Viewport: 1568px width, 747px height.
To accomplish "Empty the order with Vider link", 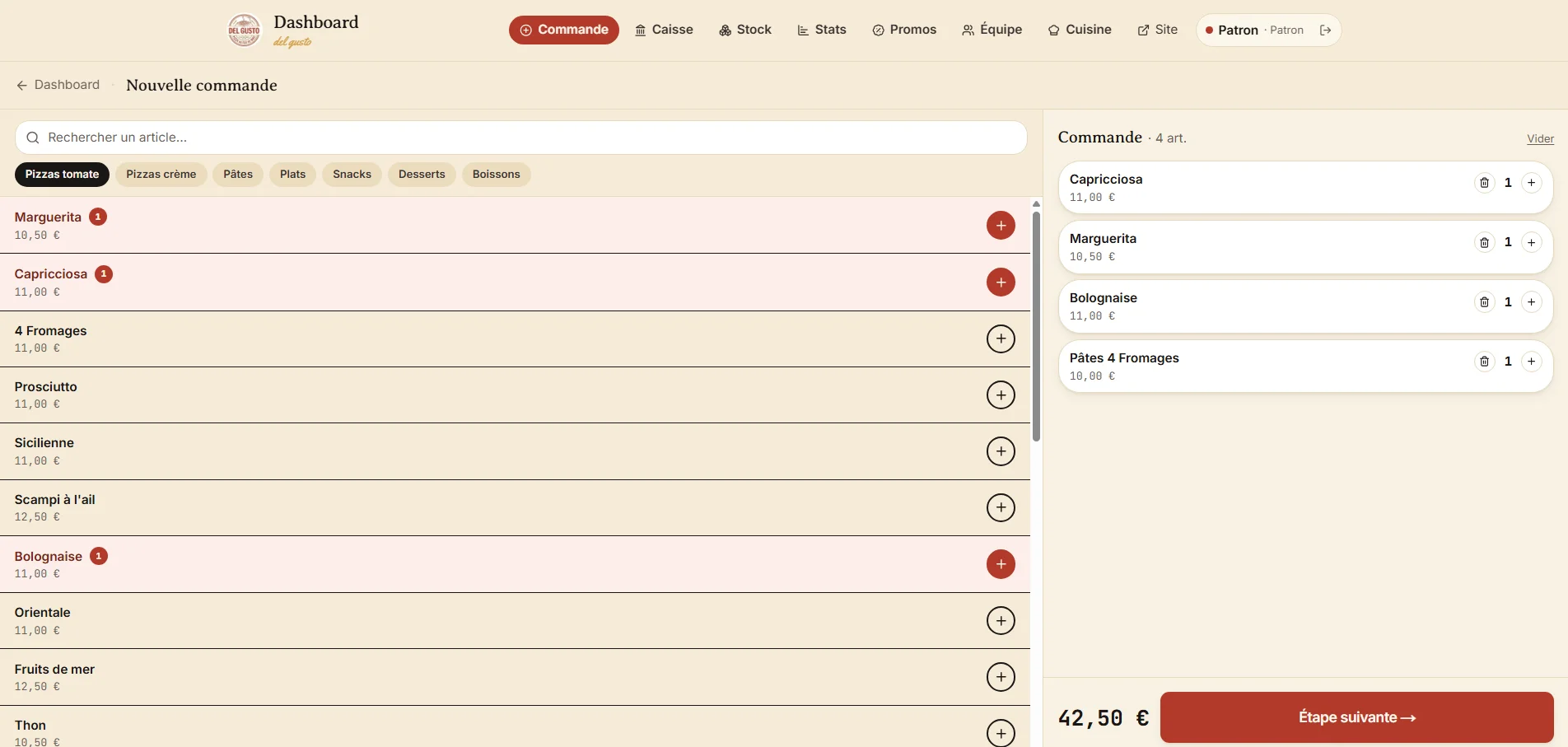I will click(1540, 139).
